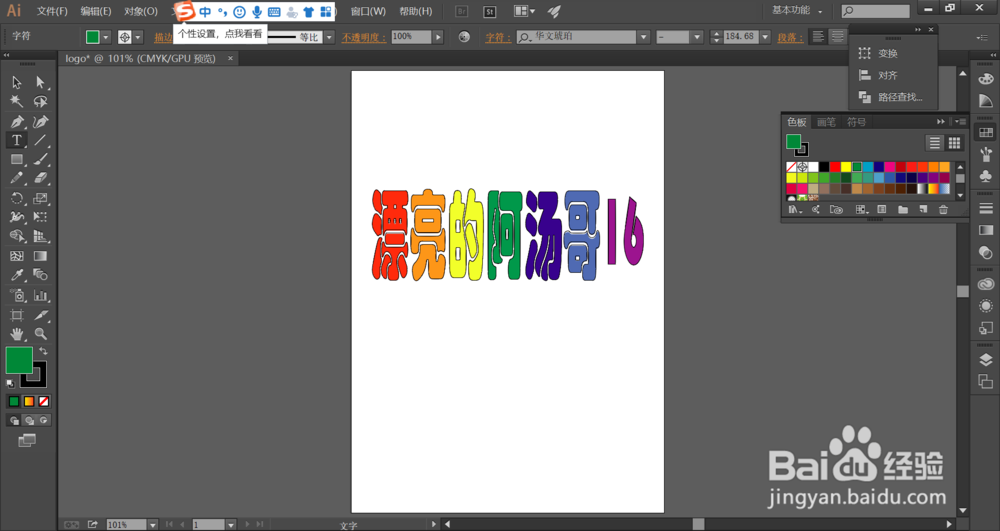Switch to the 符号 tab

[856, 122]
